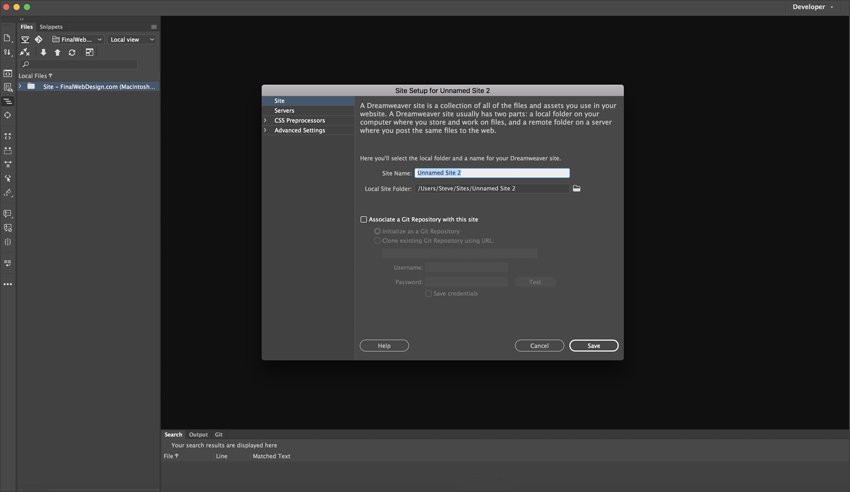850x492 pixels.
Task: Open the Local view dropdown
Action: [x=132, y=40]
